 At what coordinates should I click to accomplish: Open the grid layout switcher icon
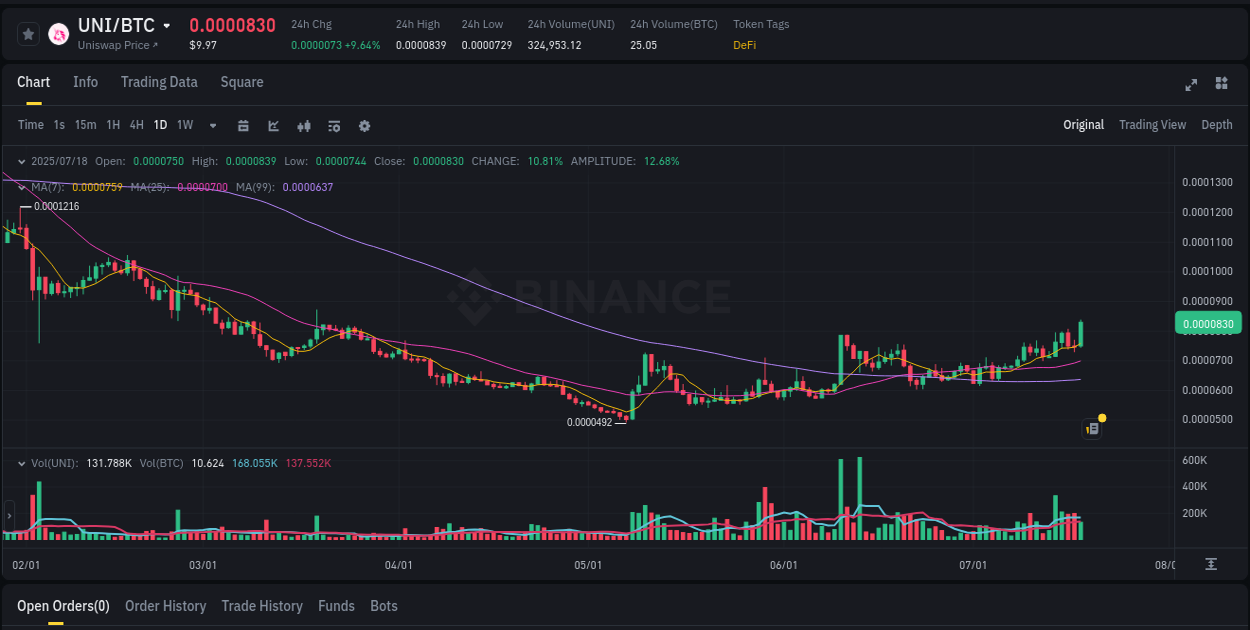pos(1220,85)
